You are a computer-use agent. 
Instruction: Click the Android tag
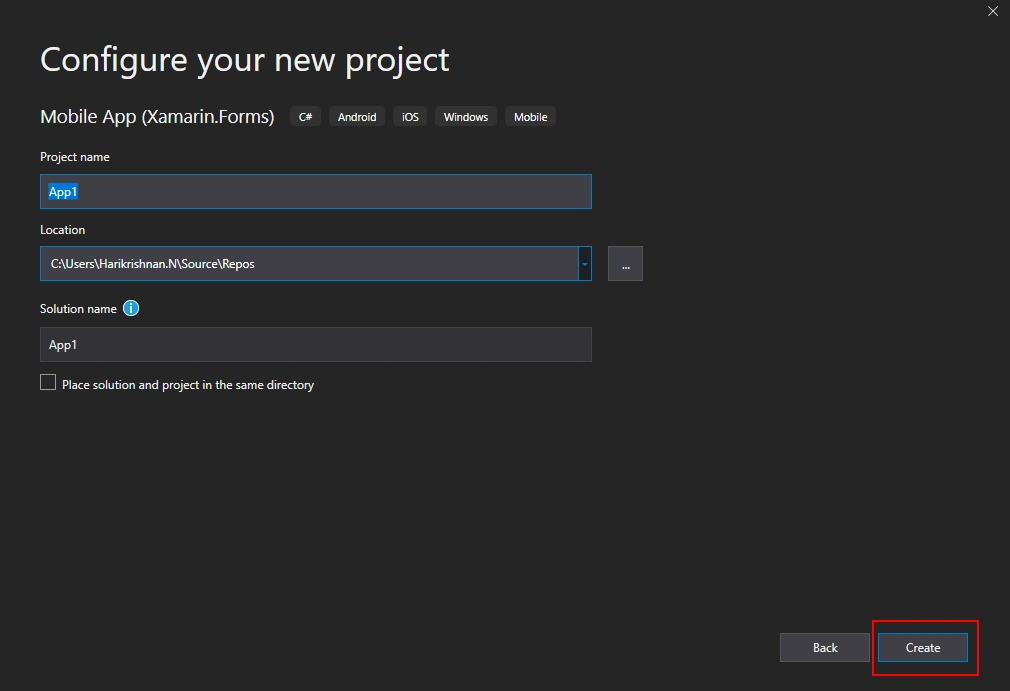point(357,117)
